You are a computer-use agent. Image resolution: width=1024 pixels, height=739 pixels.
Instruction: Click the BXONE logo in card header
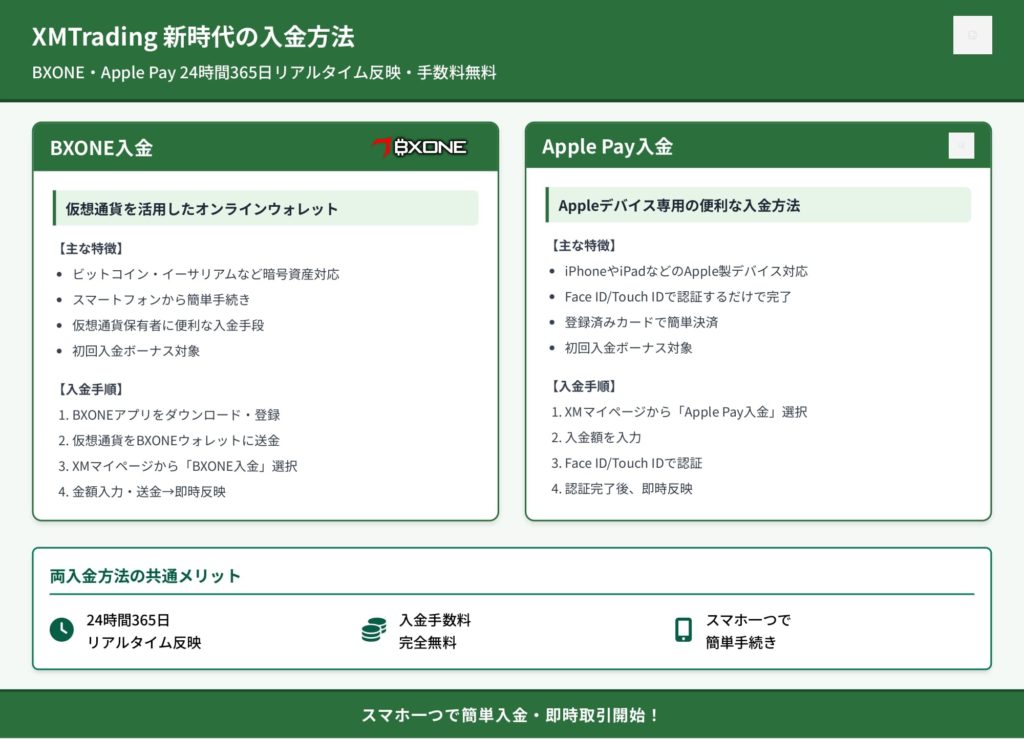coord(420,147)
